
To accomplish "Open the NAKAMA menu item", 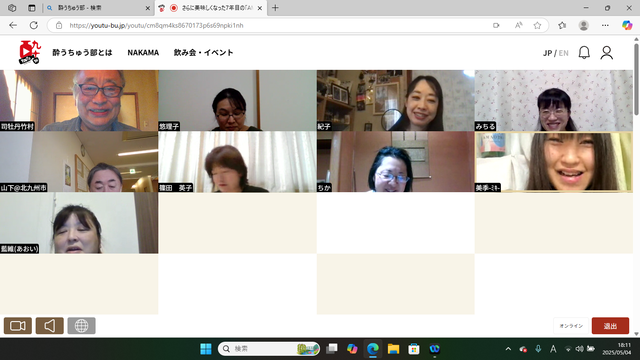I will 143,53.
